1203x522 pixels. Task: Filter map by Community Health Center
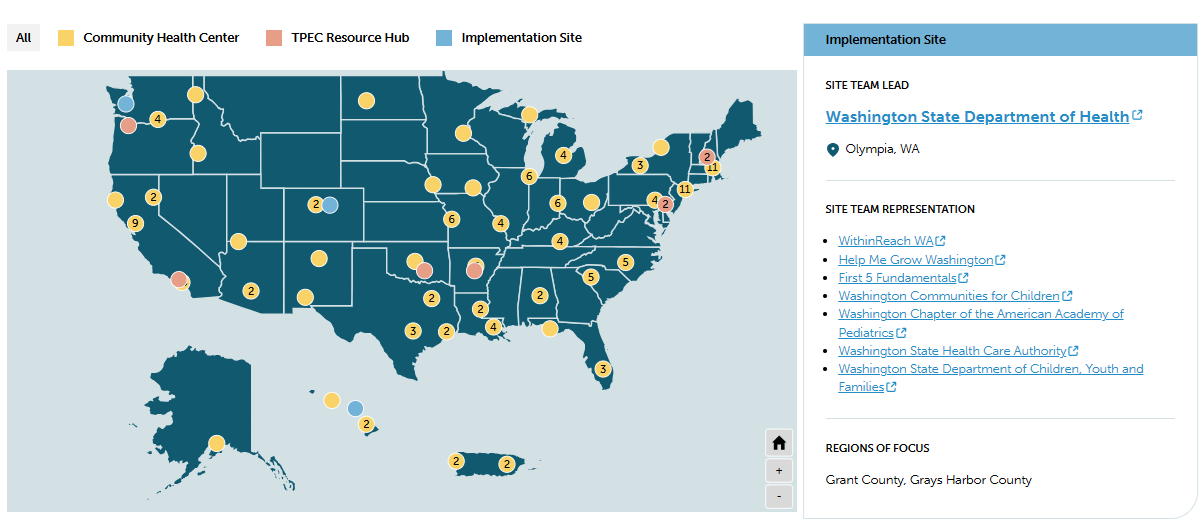(148, 38)
